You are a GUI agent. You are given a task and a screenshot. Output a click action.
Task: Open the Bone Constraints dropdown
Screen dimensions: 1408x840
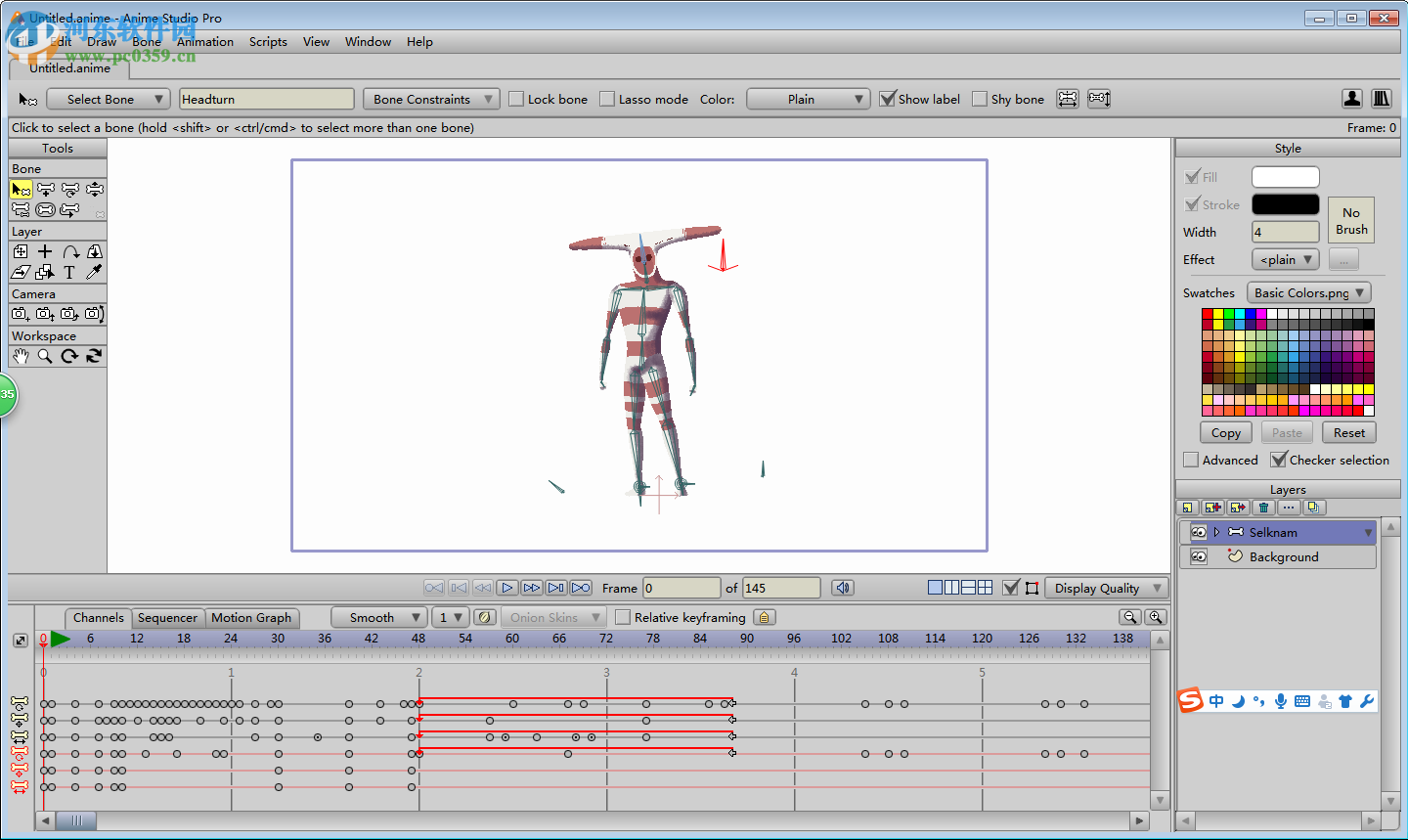[430, 98]
